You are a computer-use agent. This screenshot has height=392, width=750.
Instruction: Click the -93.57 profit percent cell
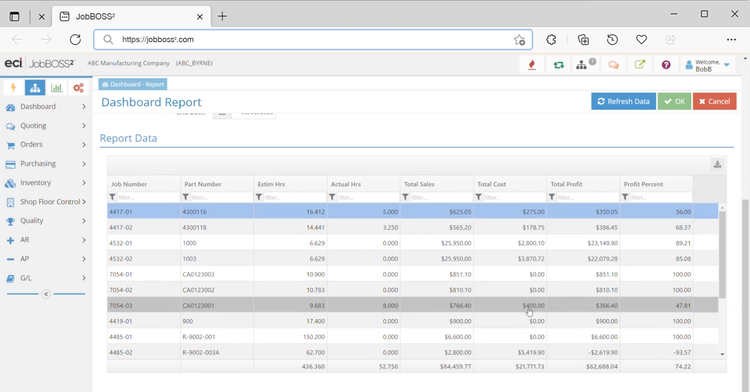657,352
